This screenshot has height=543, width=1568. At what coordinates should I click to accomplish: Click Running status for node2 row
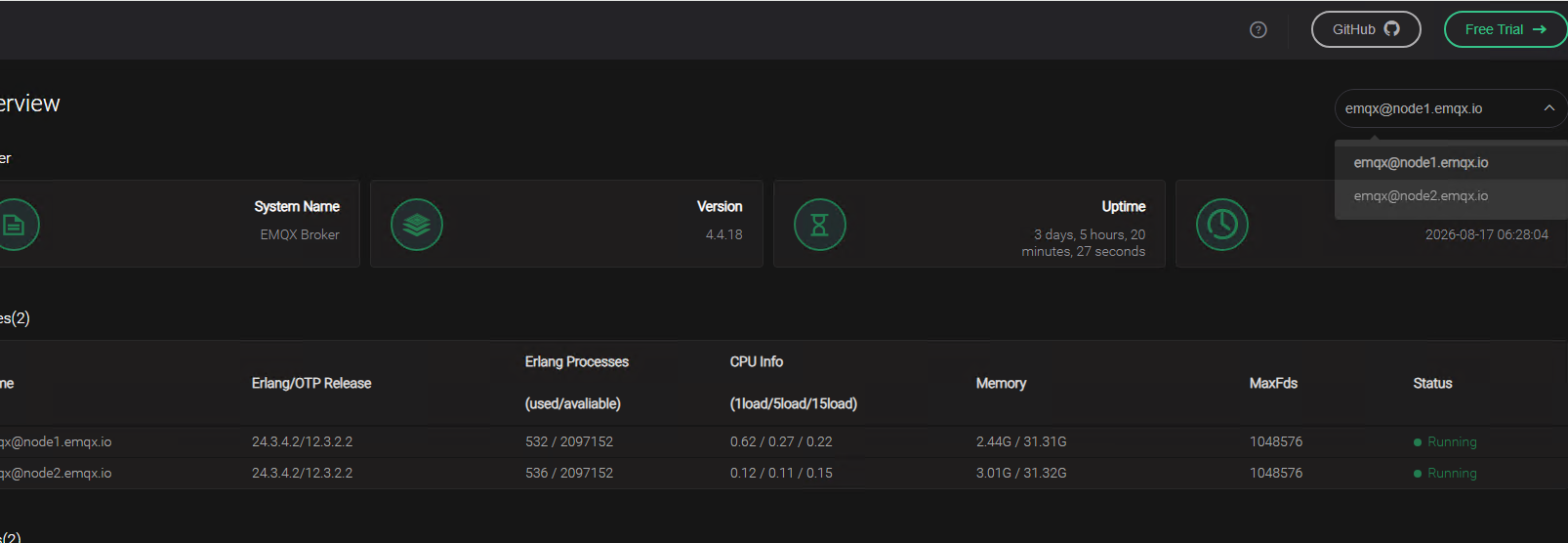tap(1445, 473)
